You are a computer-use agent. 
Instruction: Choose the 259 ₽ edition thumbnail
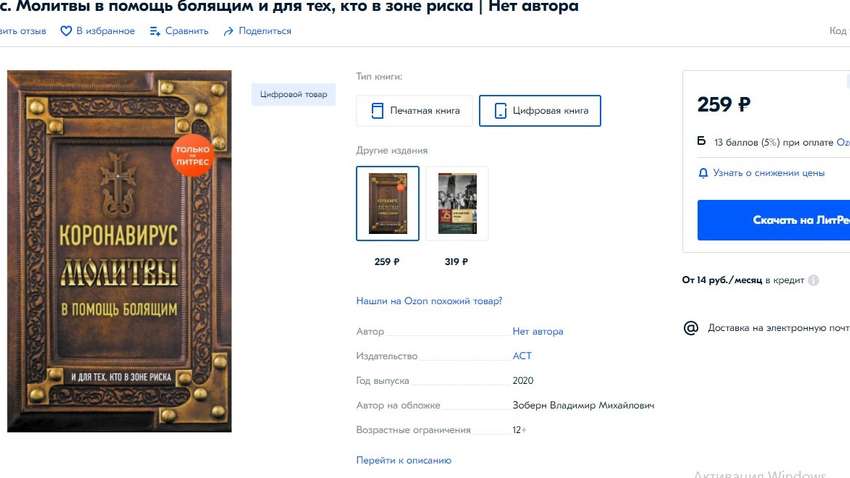pyautogui.click(x=388, y=203)
